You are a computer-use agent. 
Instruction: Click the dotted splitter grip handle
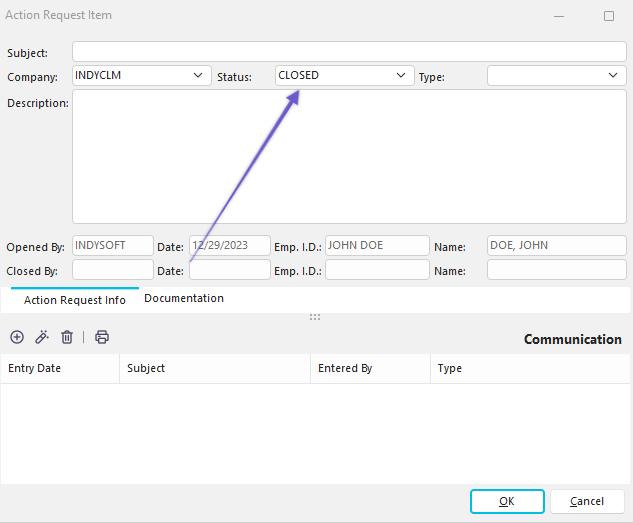pyautogui.click(x=315, y=317)
